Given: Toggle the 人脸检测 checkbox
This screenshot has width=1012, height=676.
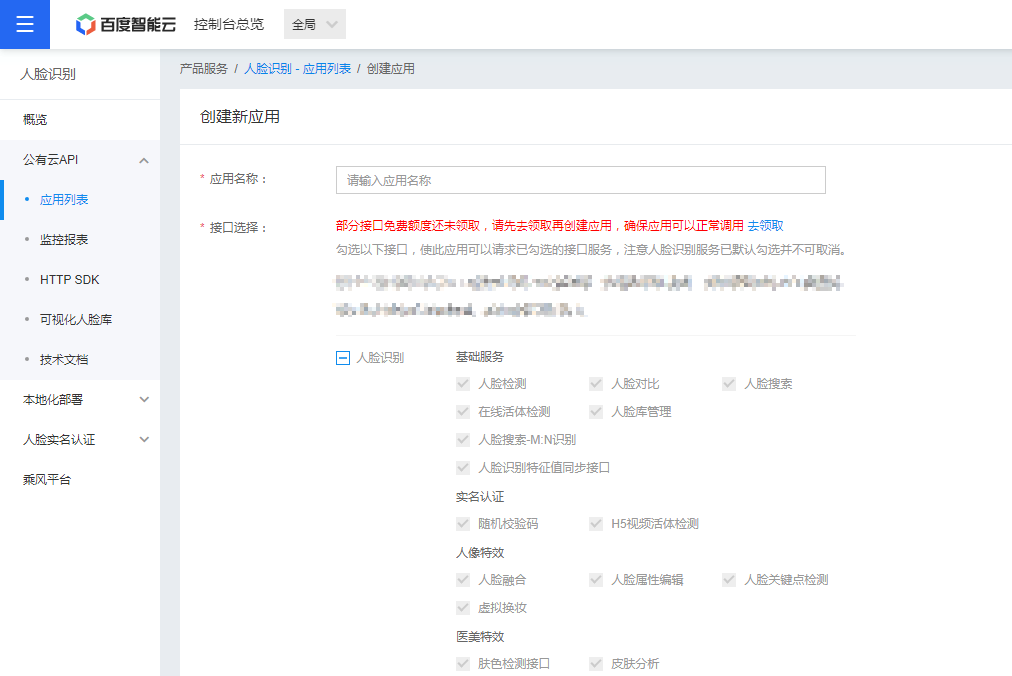Looking at the screenshot, I should click(463, 384).
